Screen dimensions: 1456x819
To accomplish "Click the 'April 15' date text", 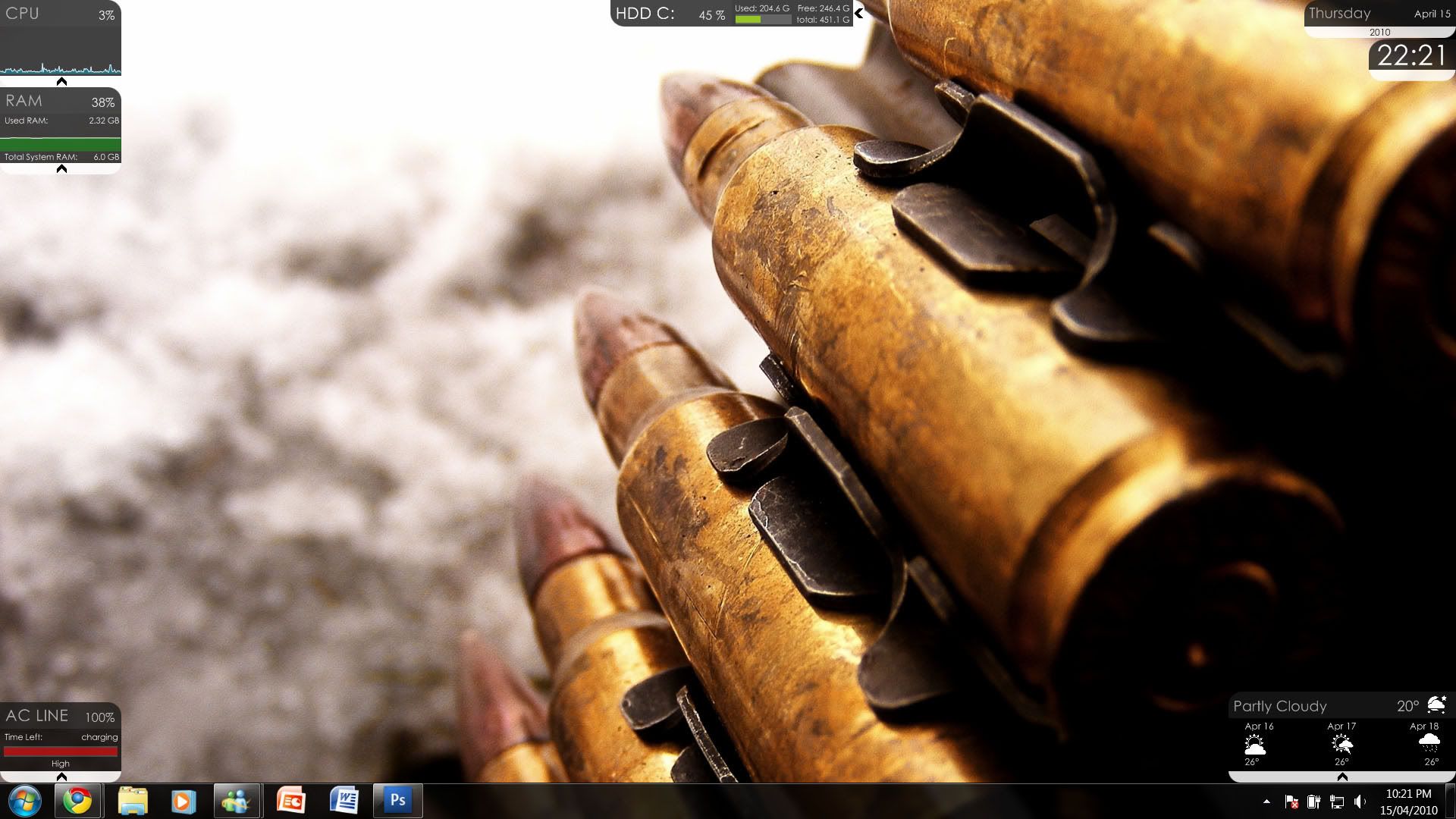I will coord(1432,14).
